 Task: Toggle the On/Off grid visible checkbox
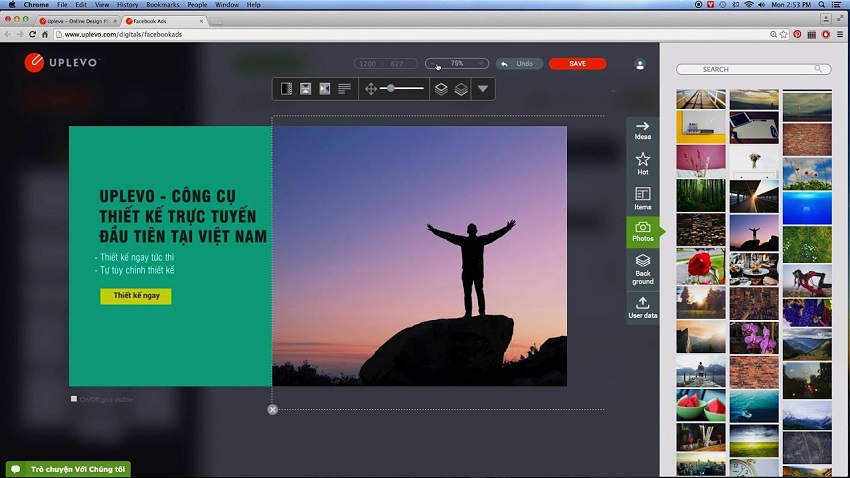coord(74,399)
